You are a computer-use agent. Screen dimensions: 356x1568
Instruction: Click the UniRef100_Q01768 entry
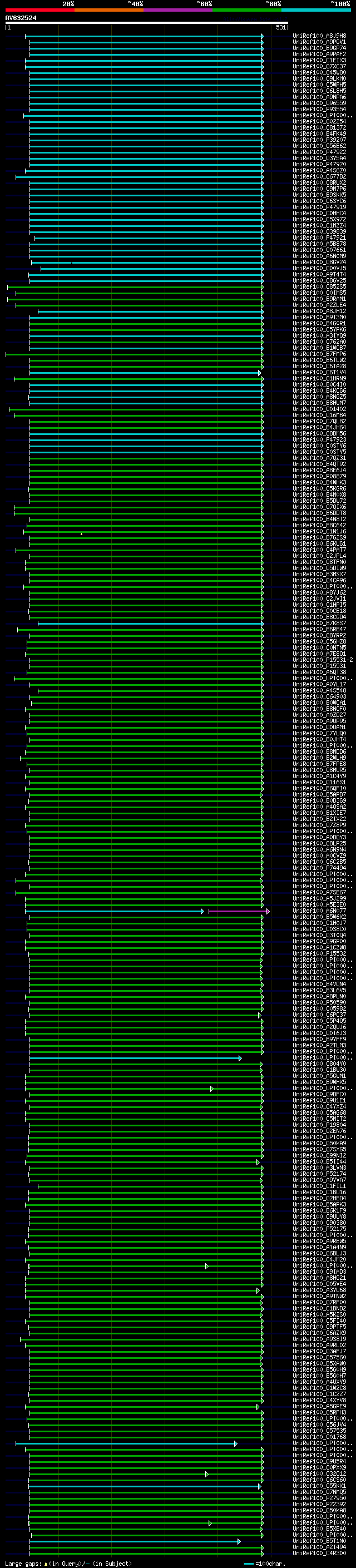tap(319, 1437)
